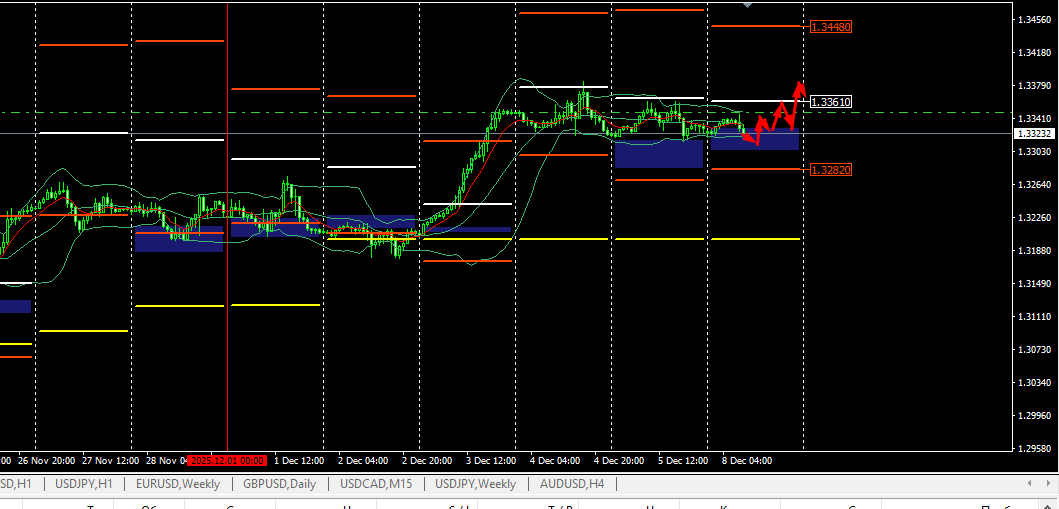
Task: Select the blue rectangle above 28 Nov
Action: [179, 240]
